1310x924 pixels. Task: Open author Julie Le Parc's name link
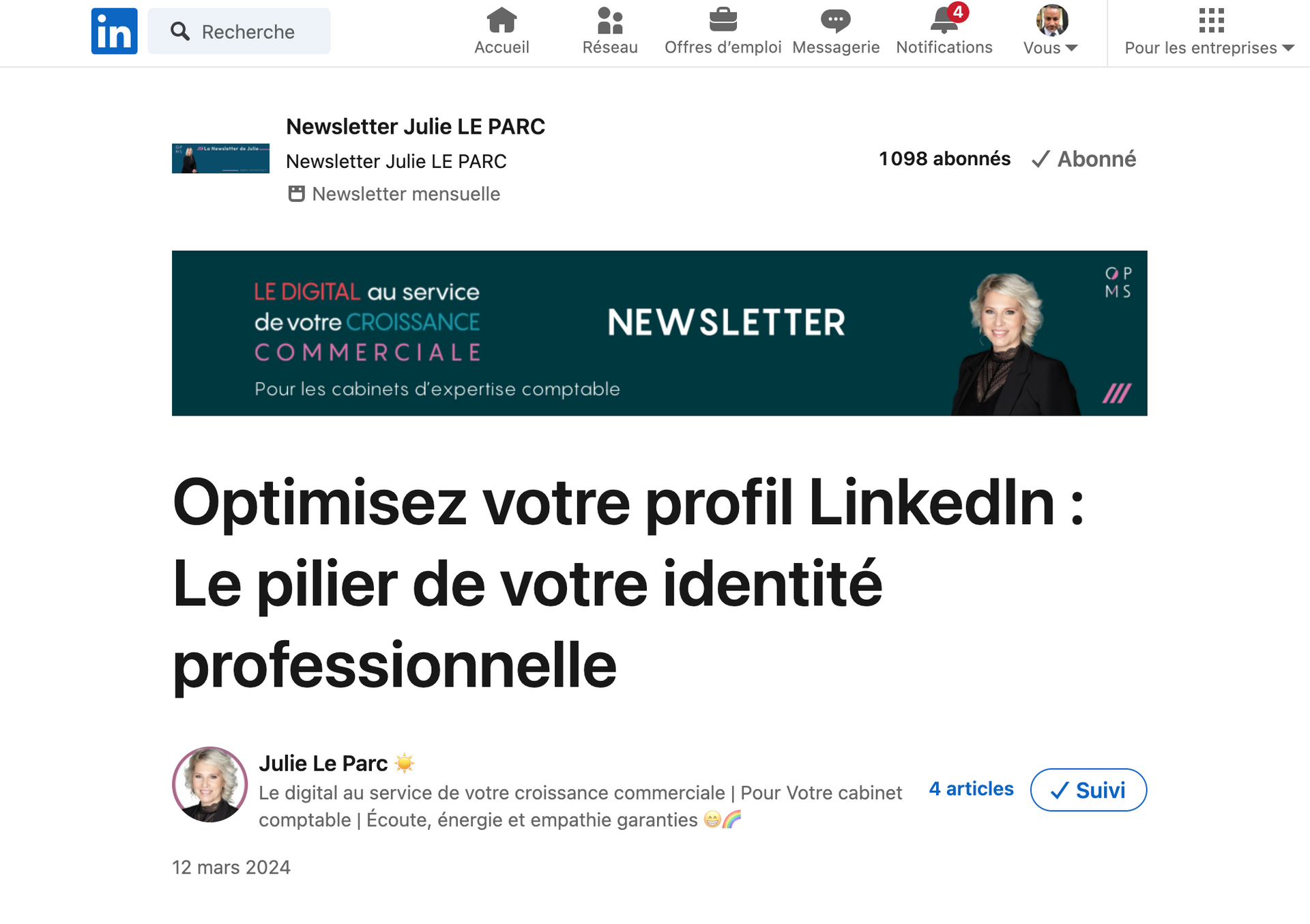coord(323,763)
